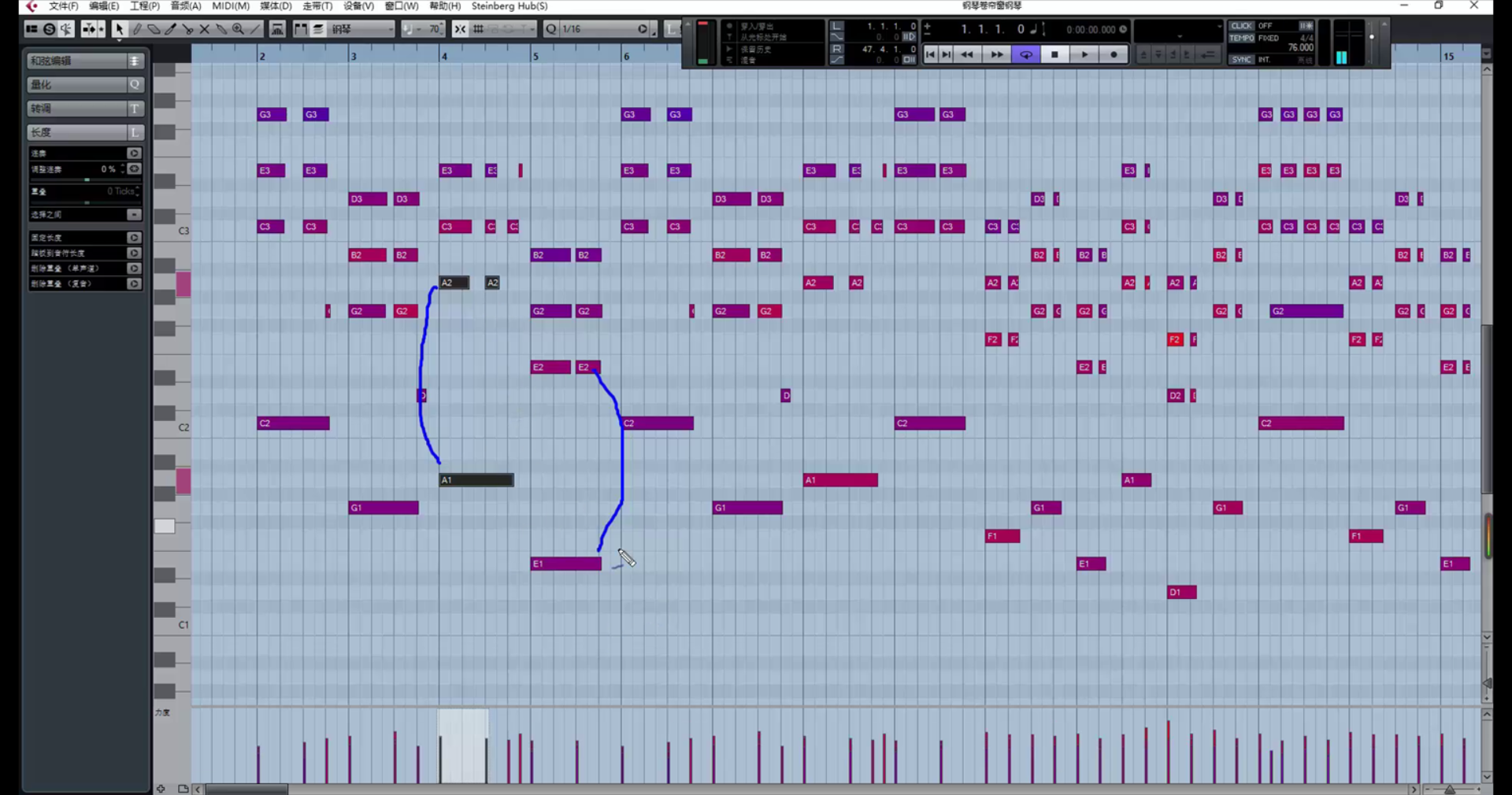The image size is (1512, 795).
Task: Click the left locator L button
Action: [x=837, y=26]
